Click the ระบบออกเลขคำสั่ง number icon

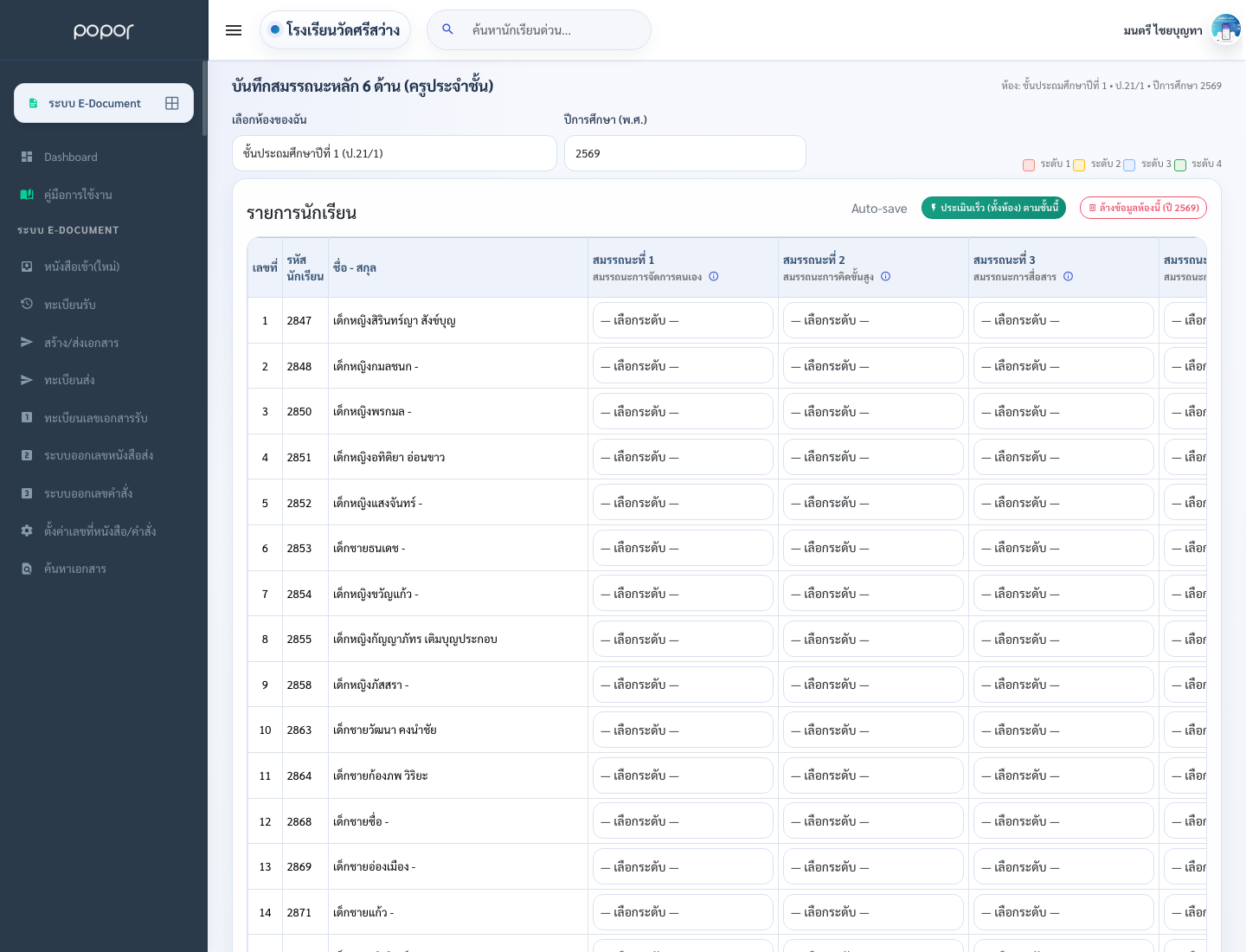[27, 493]
